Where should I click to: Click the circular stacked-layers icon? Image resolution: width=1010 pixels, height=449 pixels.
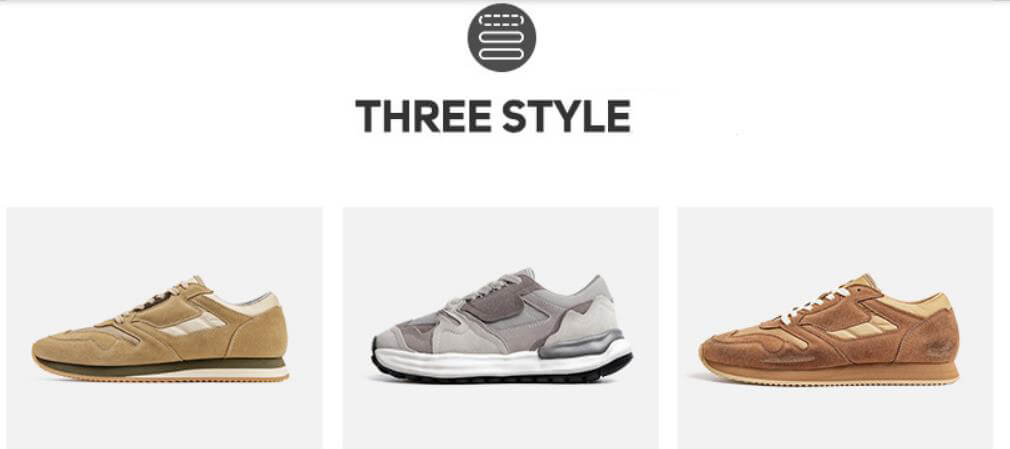501,37
